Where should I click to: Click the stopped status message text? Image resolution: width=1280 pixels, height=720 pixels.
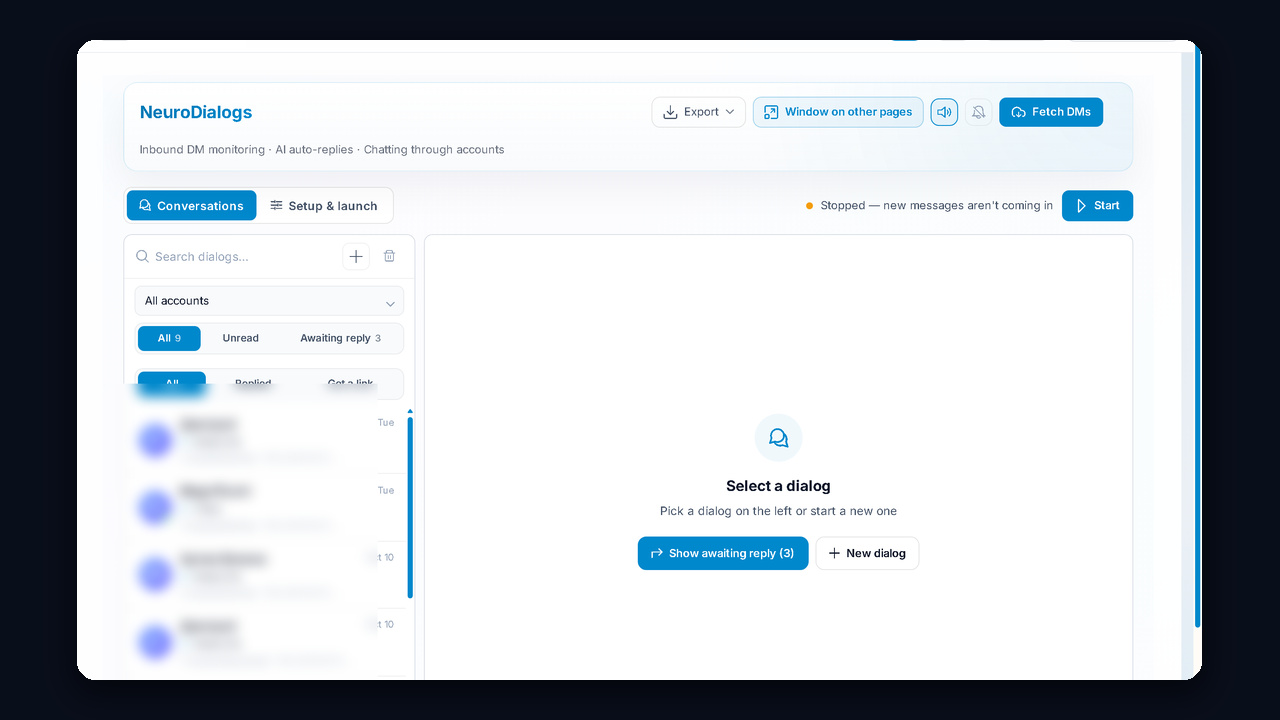point(936,206)
